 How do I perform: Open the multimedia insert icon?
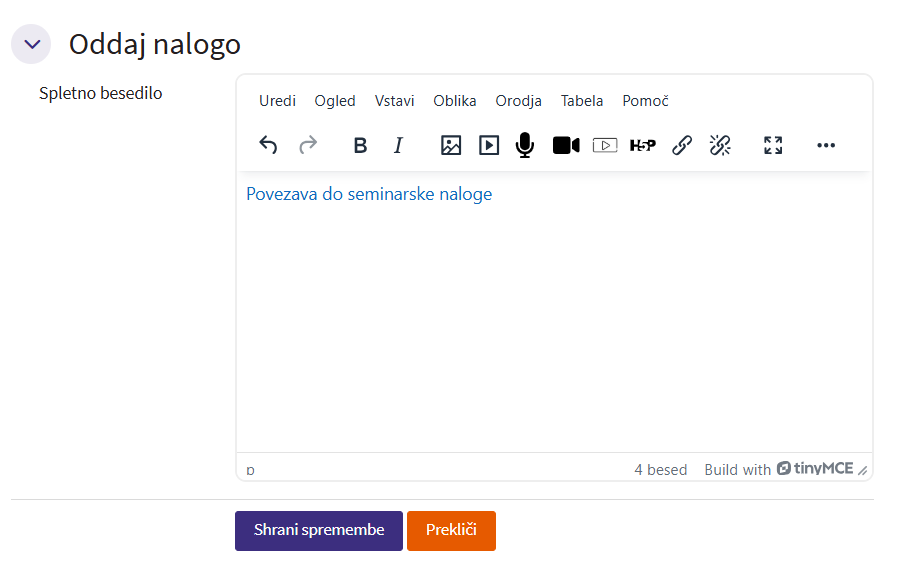[x=489, y=145]
